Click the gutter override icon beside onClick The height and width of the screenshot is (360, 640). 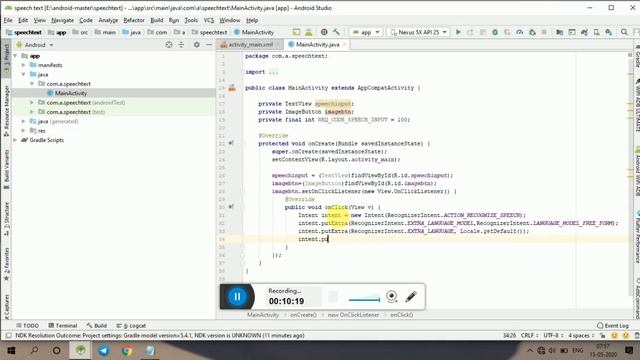[231, 207]
